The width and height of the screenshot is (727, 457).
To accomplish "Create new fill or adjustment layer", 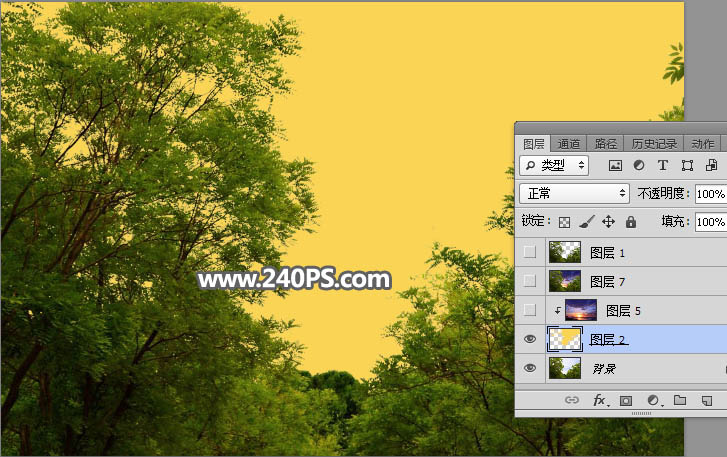I will (653, 400).
